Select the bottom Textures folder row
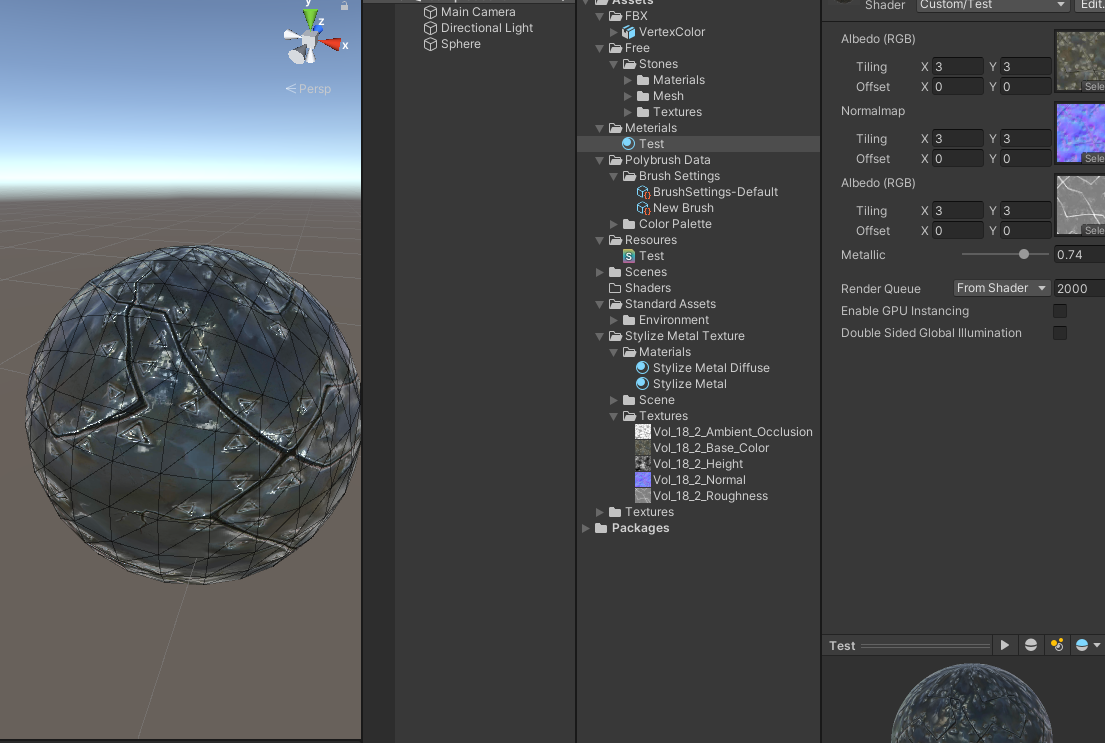This screenshot has width=1105, height=743. pos(698,512)
